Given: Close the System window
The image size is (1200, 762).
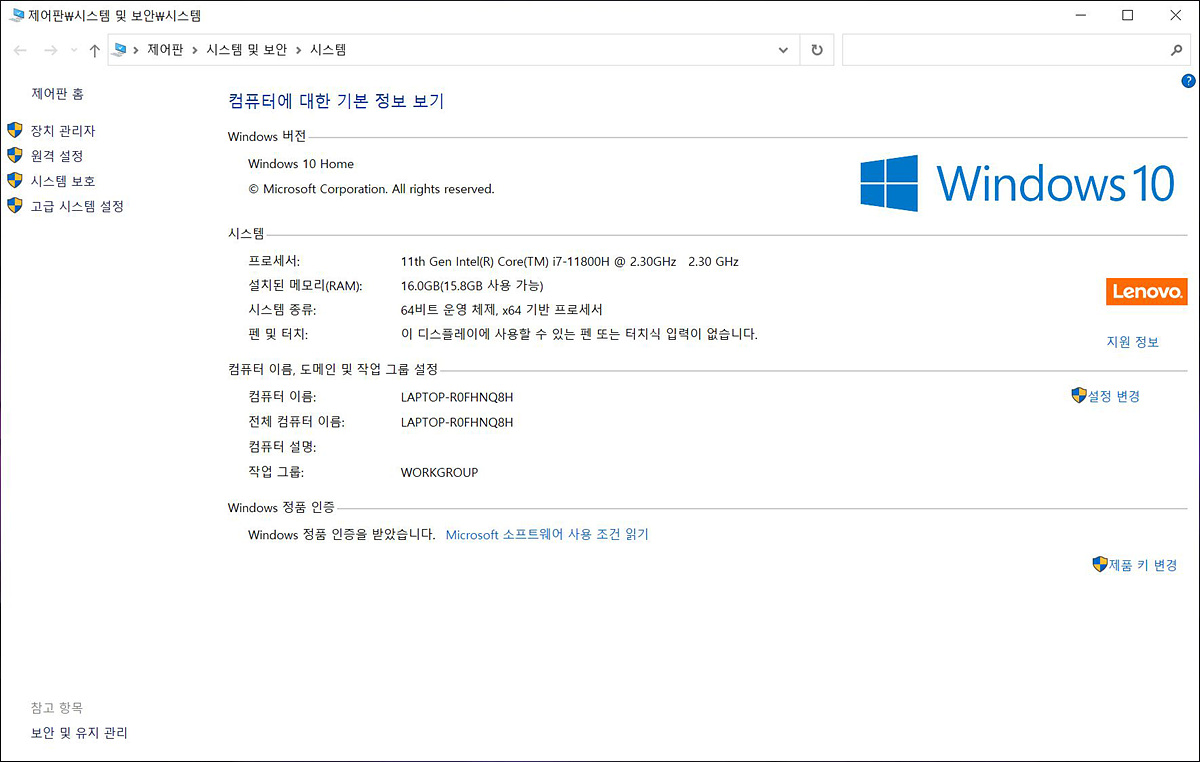Looking at the screenshot, I should [1175, 15].
